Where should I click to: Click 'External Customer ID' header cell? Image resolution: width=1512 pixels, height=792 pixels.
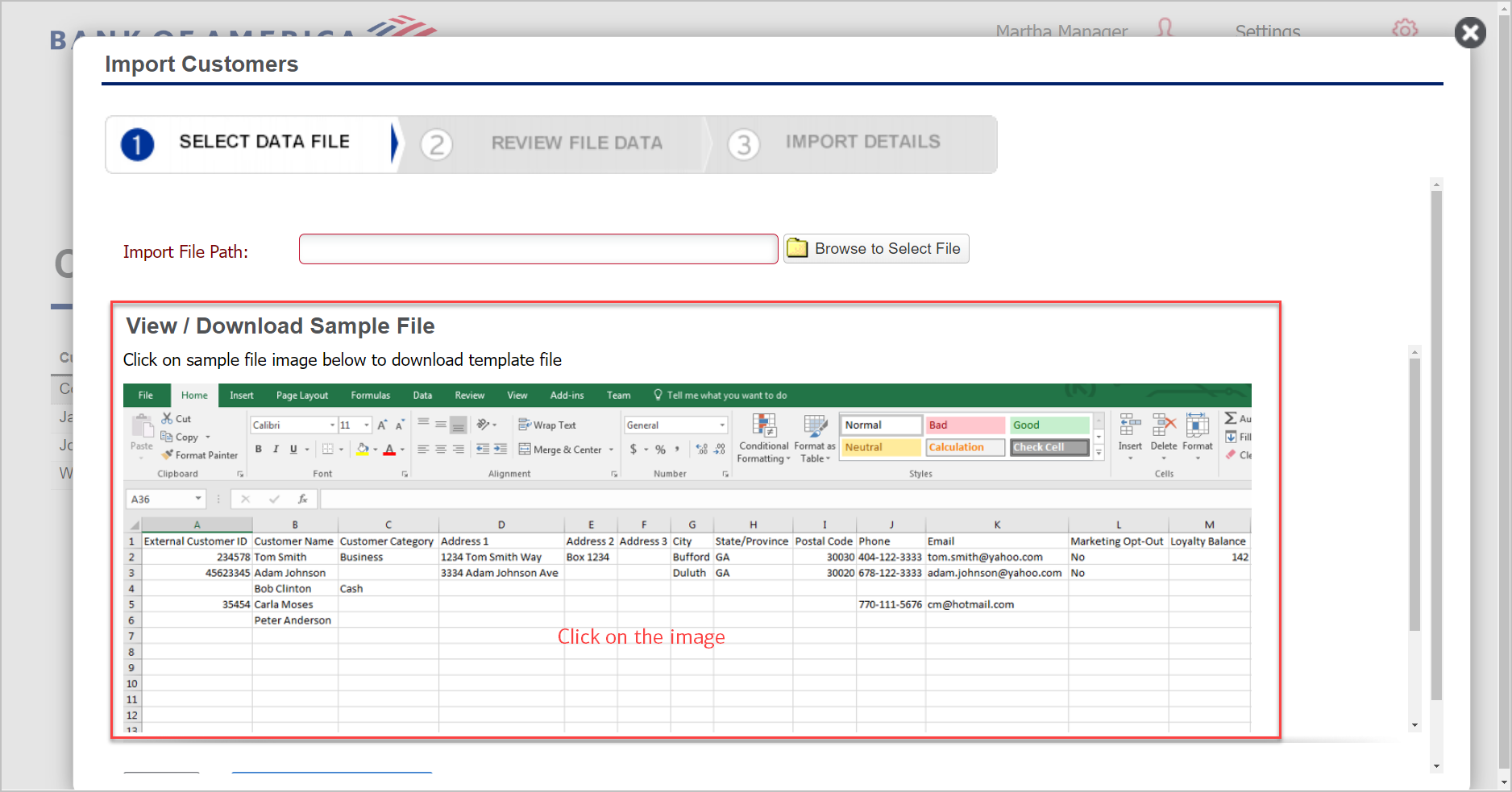pos(197,541)
